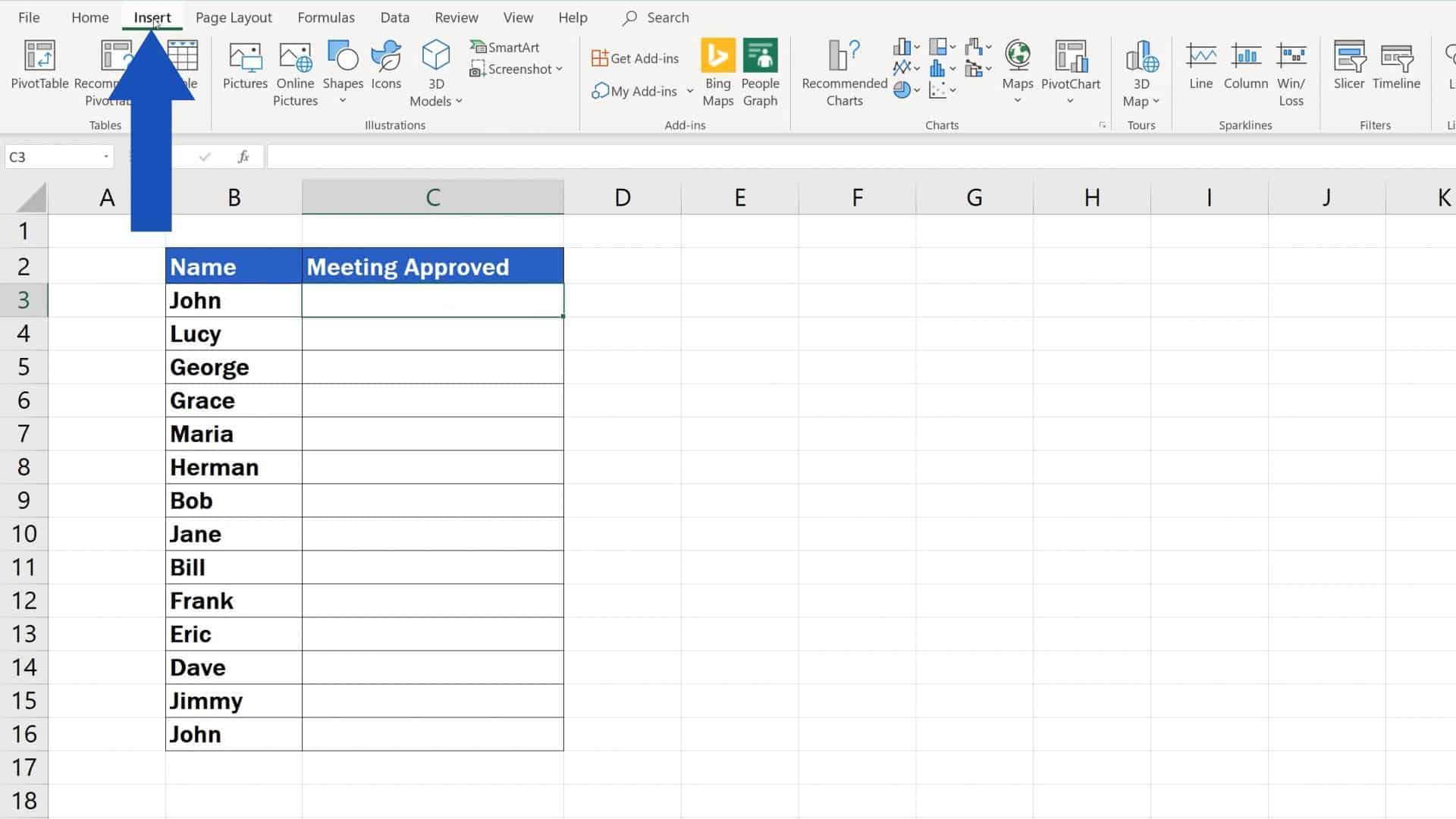Viewport: 1456px width, 819px height.
Task: Add a Line sparkline
Action: click(x=1200, y=68)
